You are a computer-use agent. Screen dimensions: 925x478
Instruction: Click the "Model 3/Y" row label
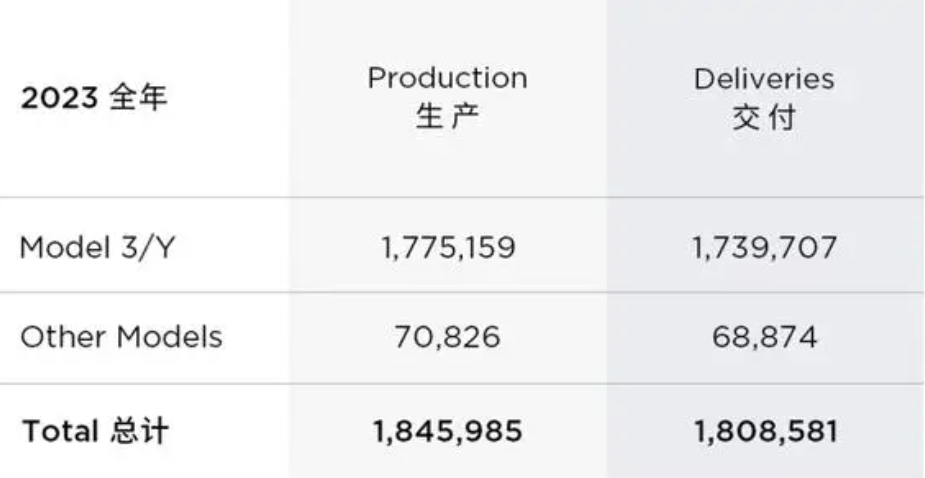[x=96, y=247]
